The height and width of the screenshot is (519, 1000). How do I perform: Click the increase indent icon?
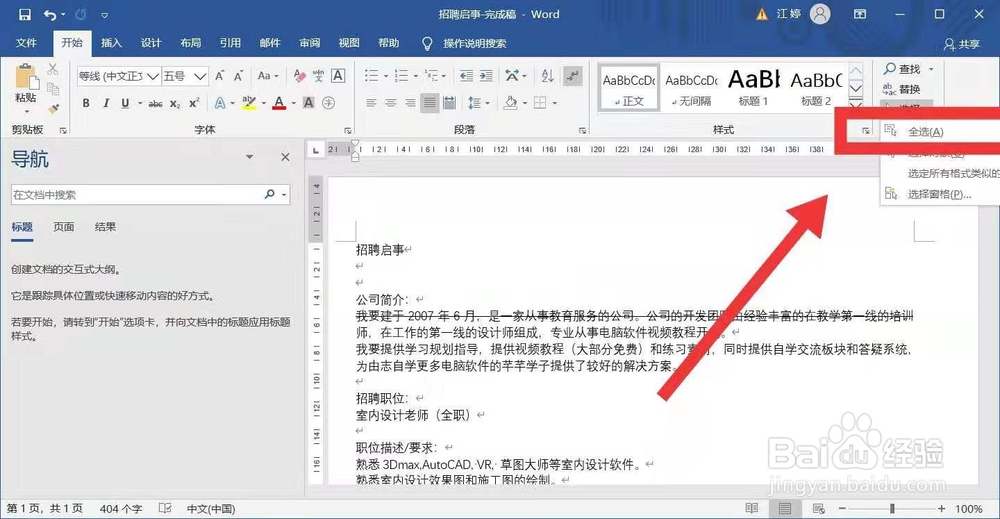point(486,76)
